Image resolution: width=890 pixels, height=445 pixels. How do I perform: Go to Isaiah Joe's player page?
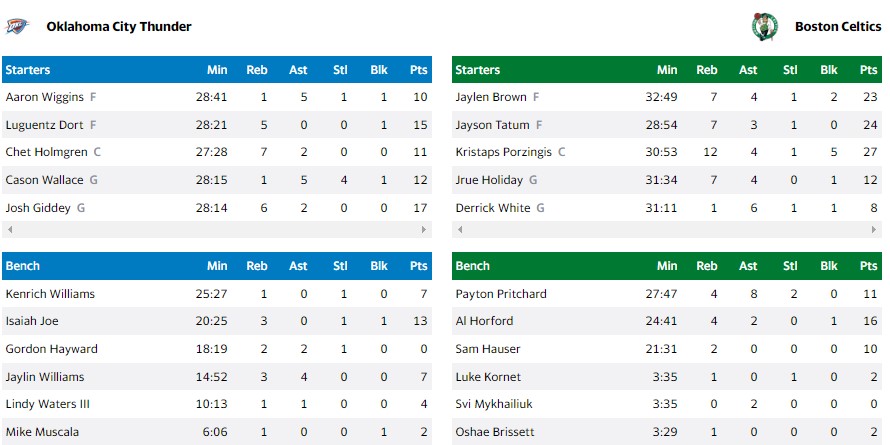click(29, 321)
